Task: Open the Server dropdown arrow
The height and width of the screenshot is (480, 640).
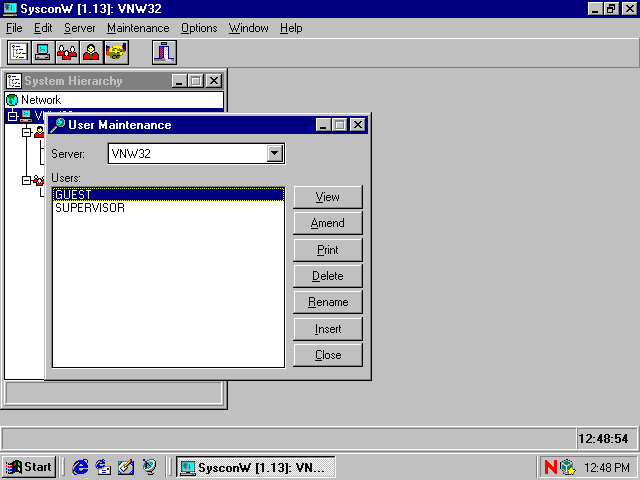Action: click(275, 153)
